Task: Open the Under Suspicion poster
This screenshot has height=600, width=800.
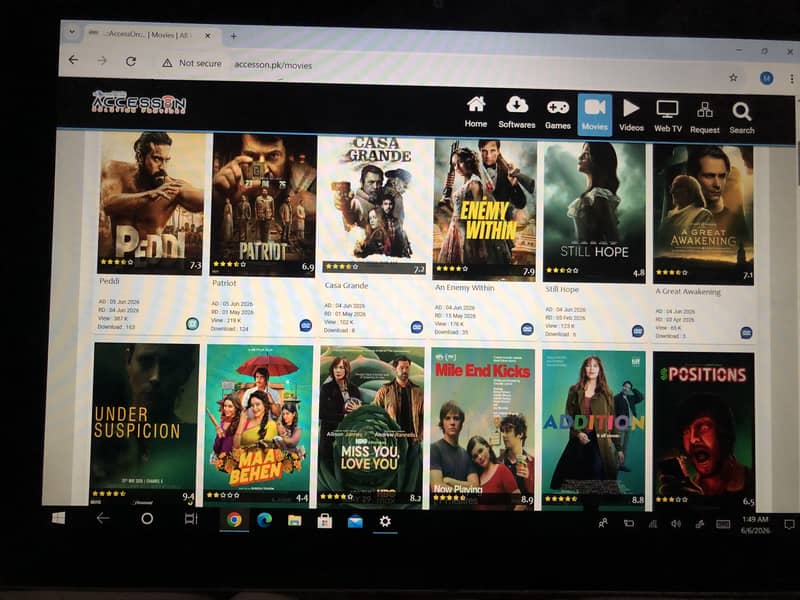Action: pos(144,423)
